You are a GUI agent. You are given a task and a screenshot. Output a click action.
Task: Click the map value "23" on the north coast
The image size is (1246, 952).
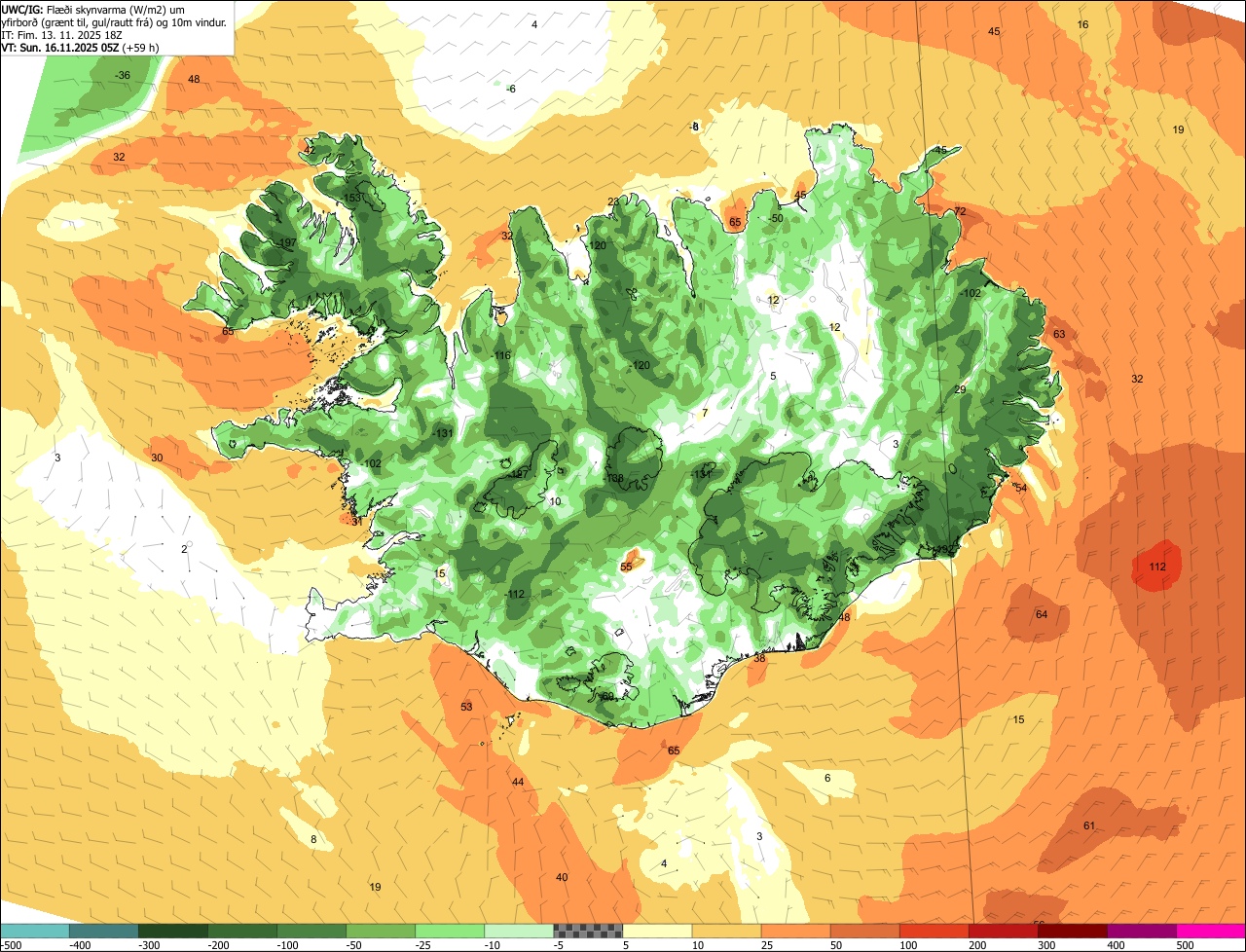[x=613, y=201]
